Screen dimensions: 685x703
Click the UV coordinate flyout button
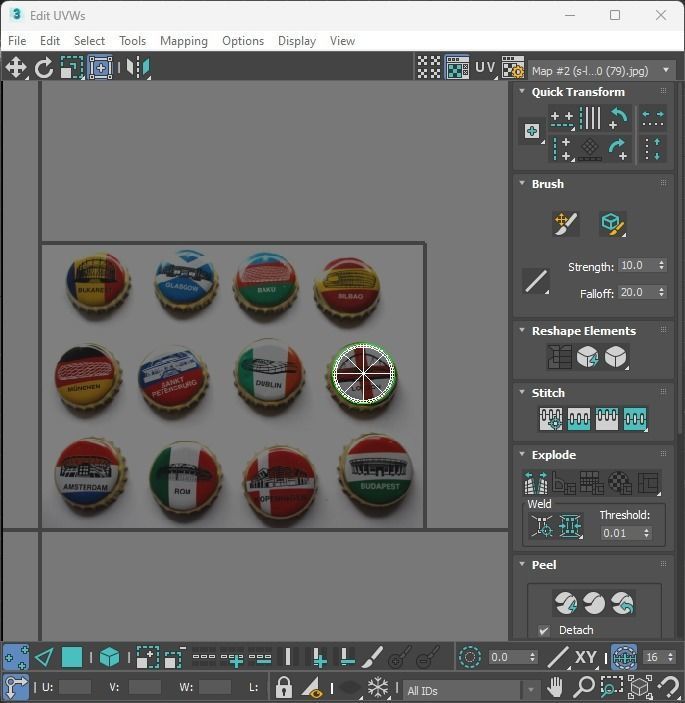coord(485,68)
